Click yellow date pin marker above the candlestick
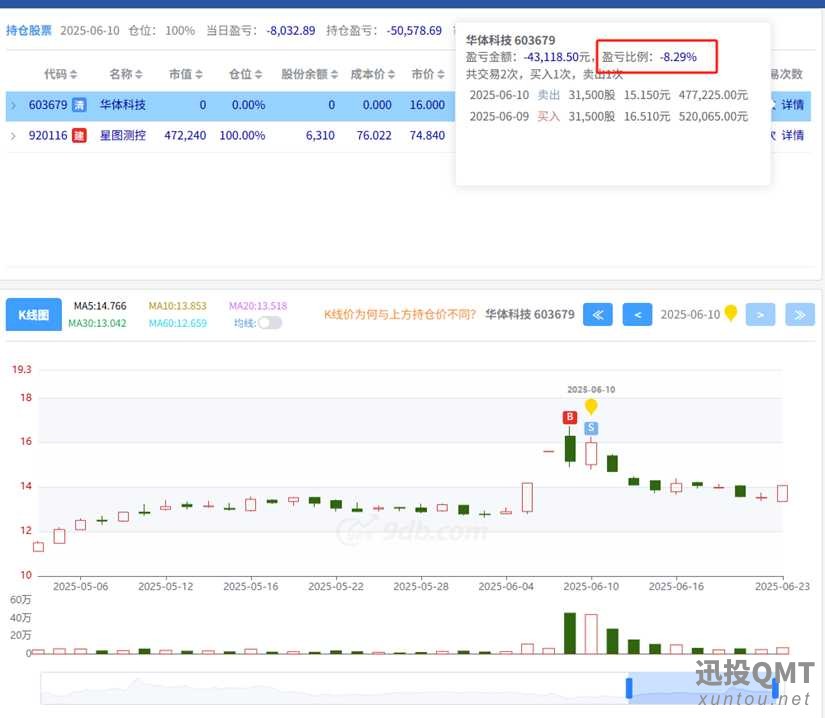Image resolution: width=825 pixels, height=718 pixels. point(591,406)
